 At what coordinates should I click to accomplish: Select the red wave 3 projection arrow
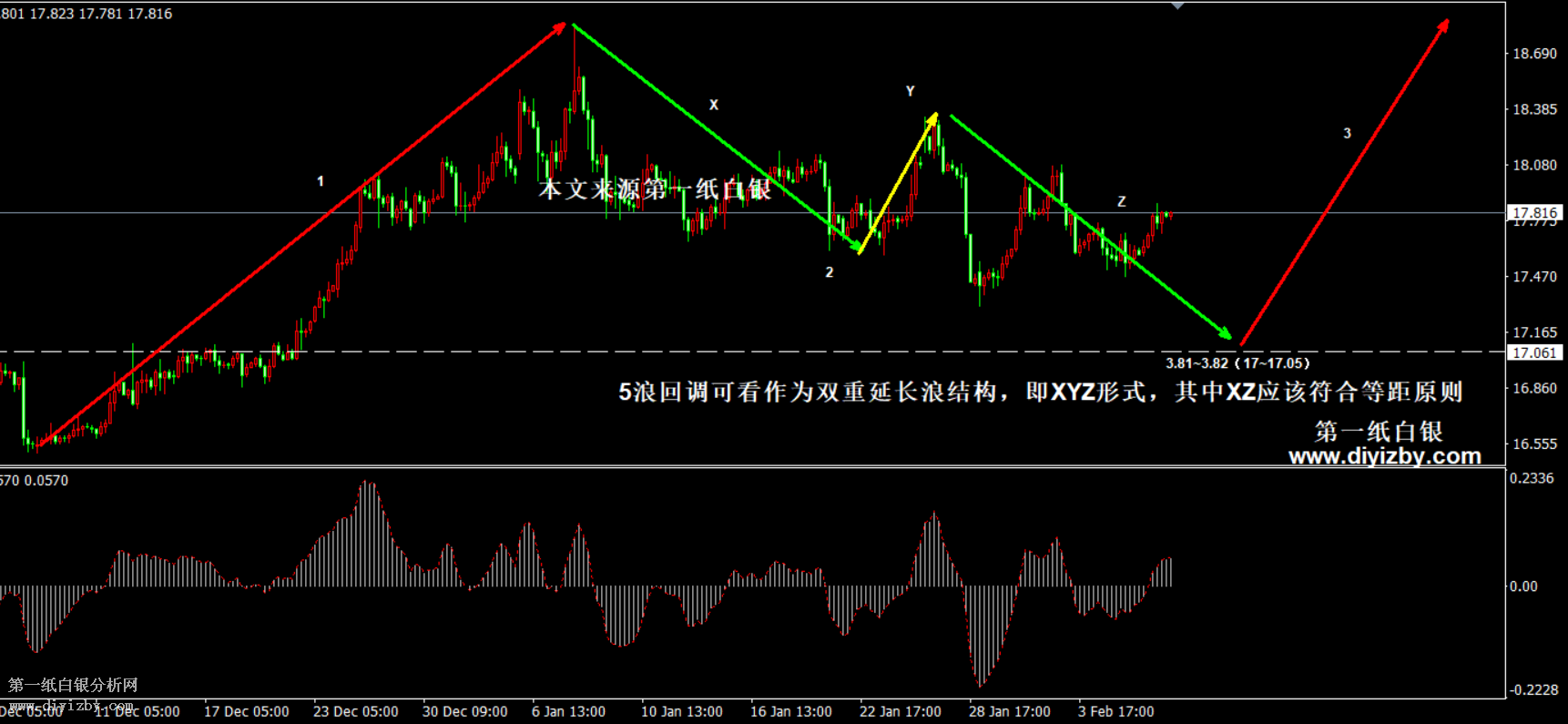click(x=1345, y=182)
